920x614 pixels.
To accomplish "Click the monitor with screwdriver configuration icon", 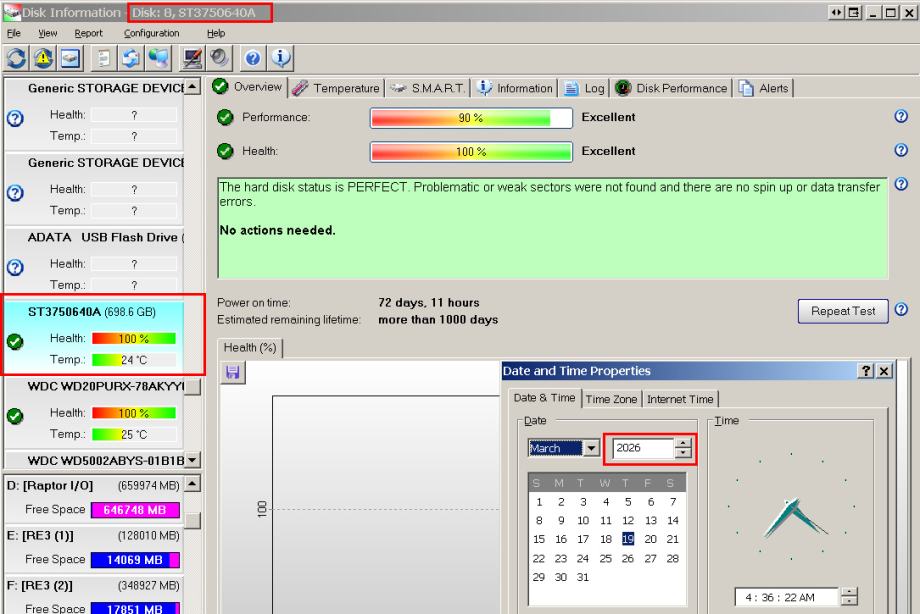I will 192,58.
